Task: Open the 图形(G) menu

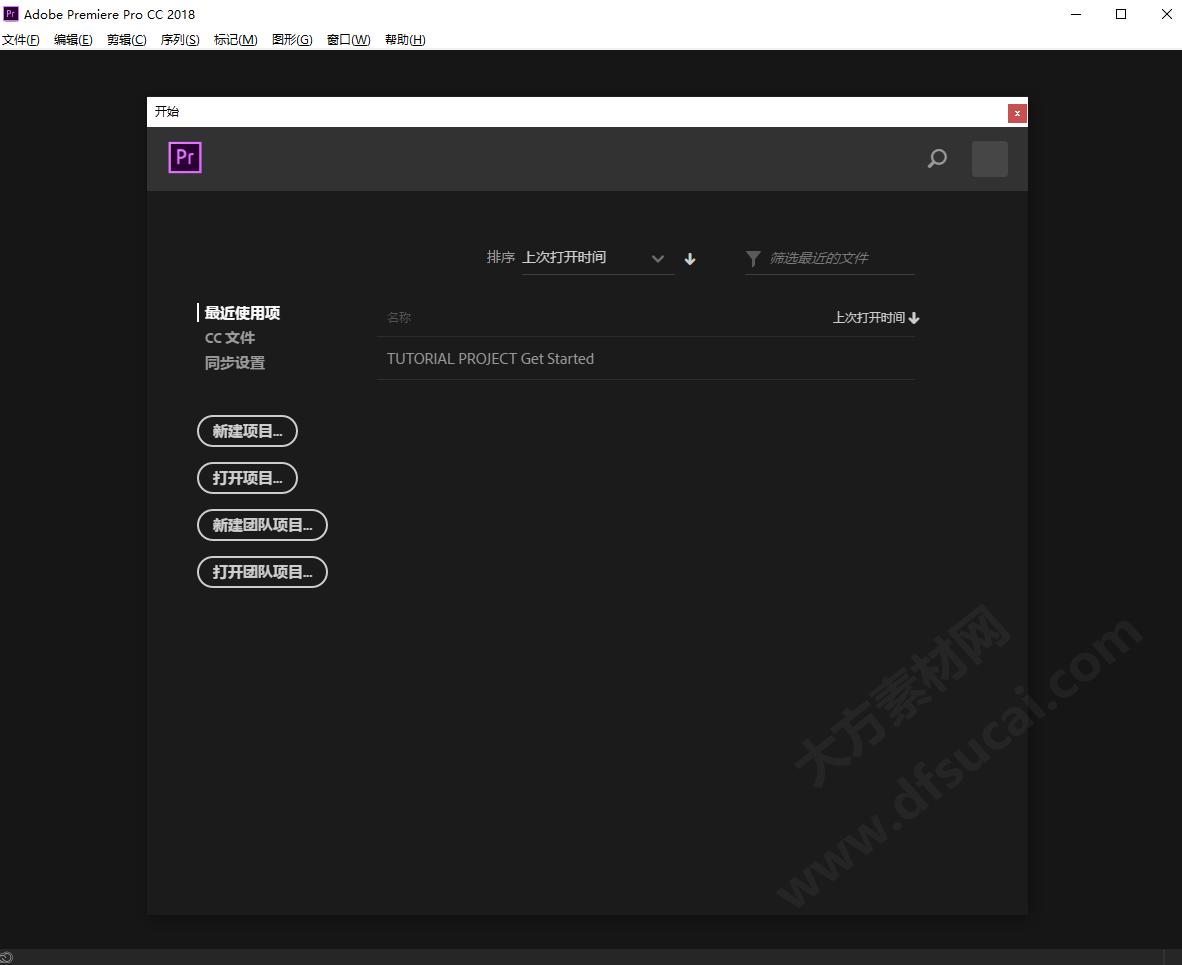Action: (292, 39)
